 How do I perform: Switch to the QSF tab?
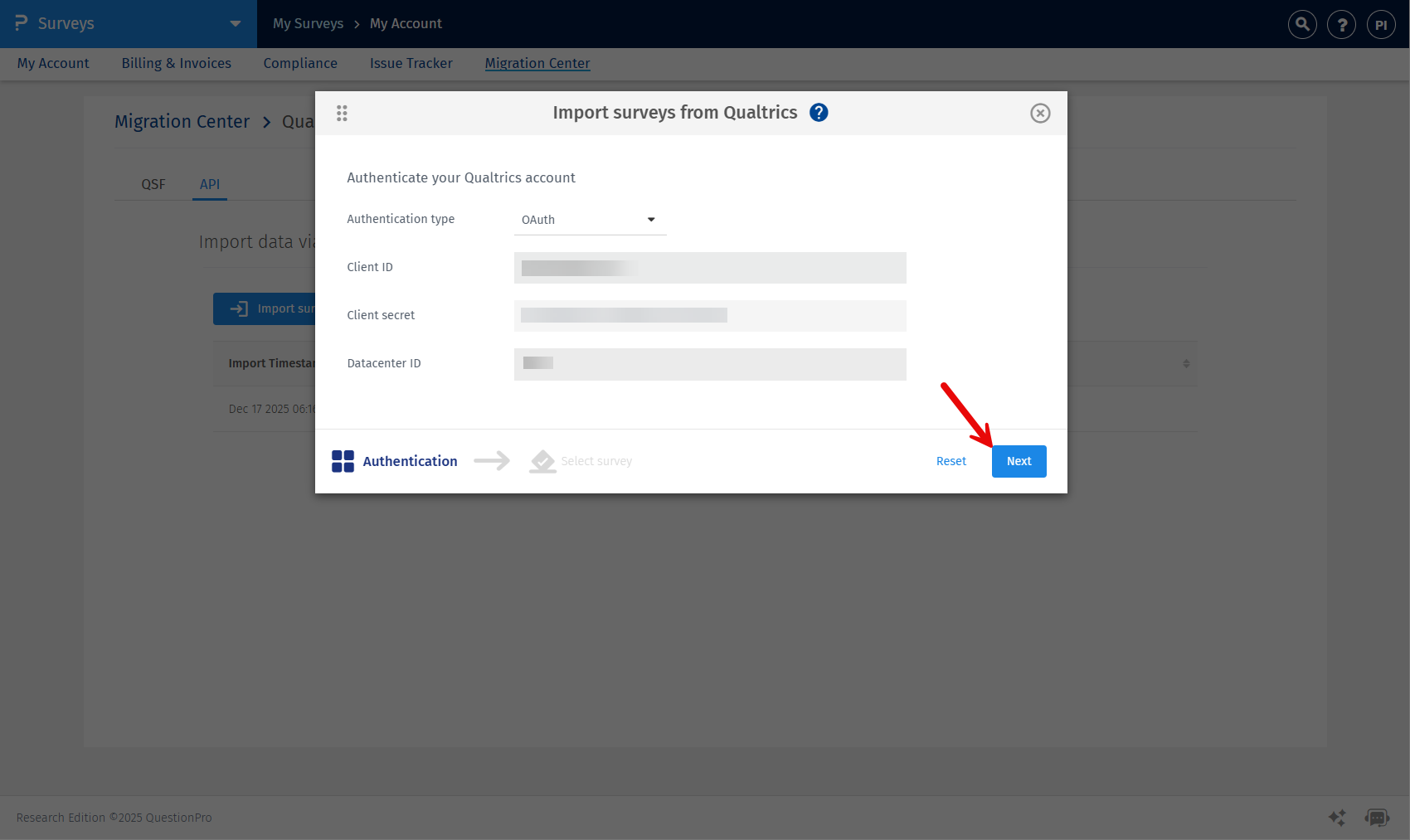[153, 184]
